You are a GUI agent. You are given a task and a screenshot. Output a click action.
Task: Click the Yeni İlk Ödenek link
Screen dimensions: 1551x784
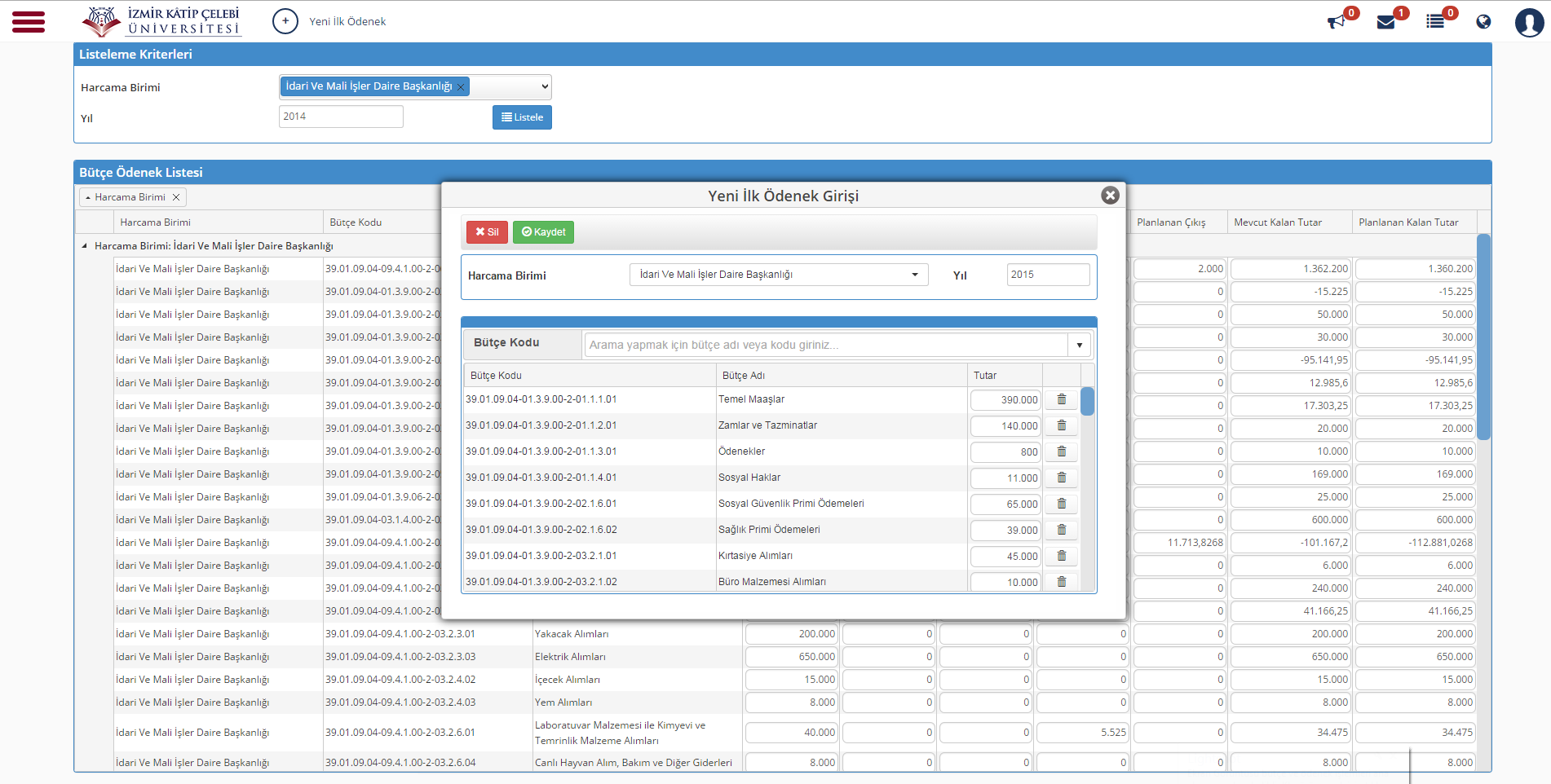tap(347, 22)
